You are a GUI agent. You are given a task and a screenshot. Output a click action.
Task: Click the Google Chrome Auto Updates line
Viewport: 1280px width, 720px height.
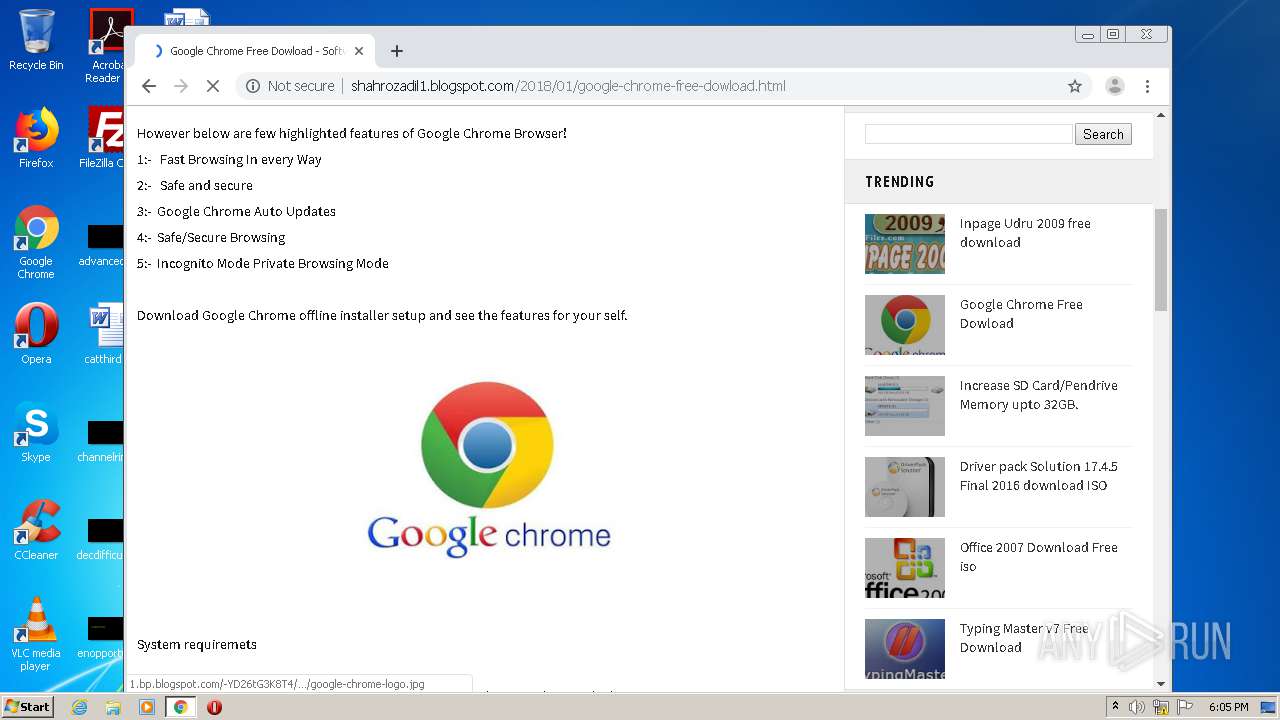pyautogui.click(x=236, y=212)
